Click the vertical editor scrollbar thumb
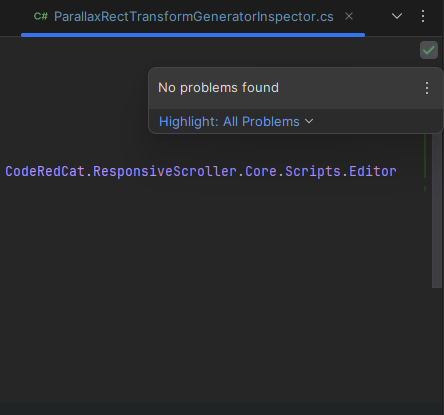This screenshot has height=415, width=444. [x=436, y=211]
